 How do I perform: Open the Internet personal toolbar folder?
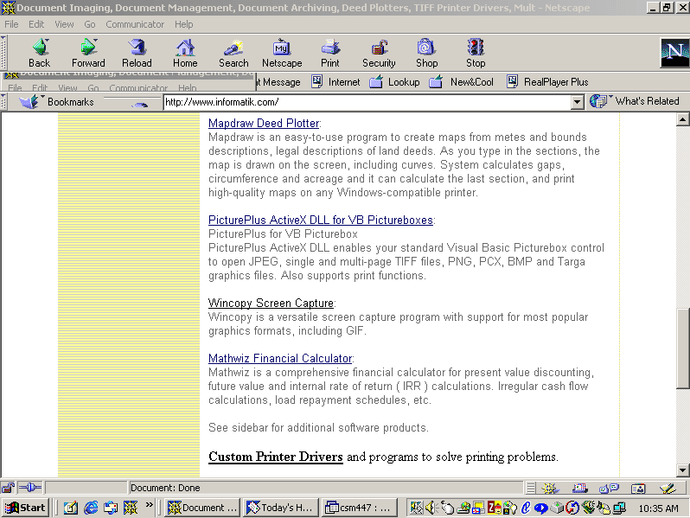point(336,82)
